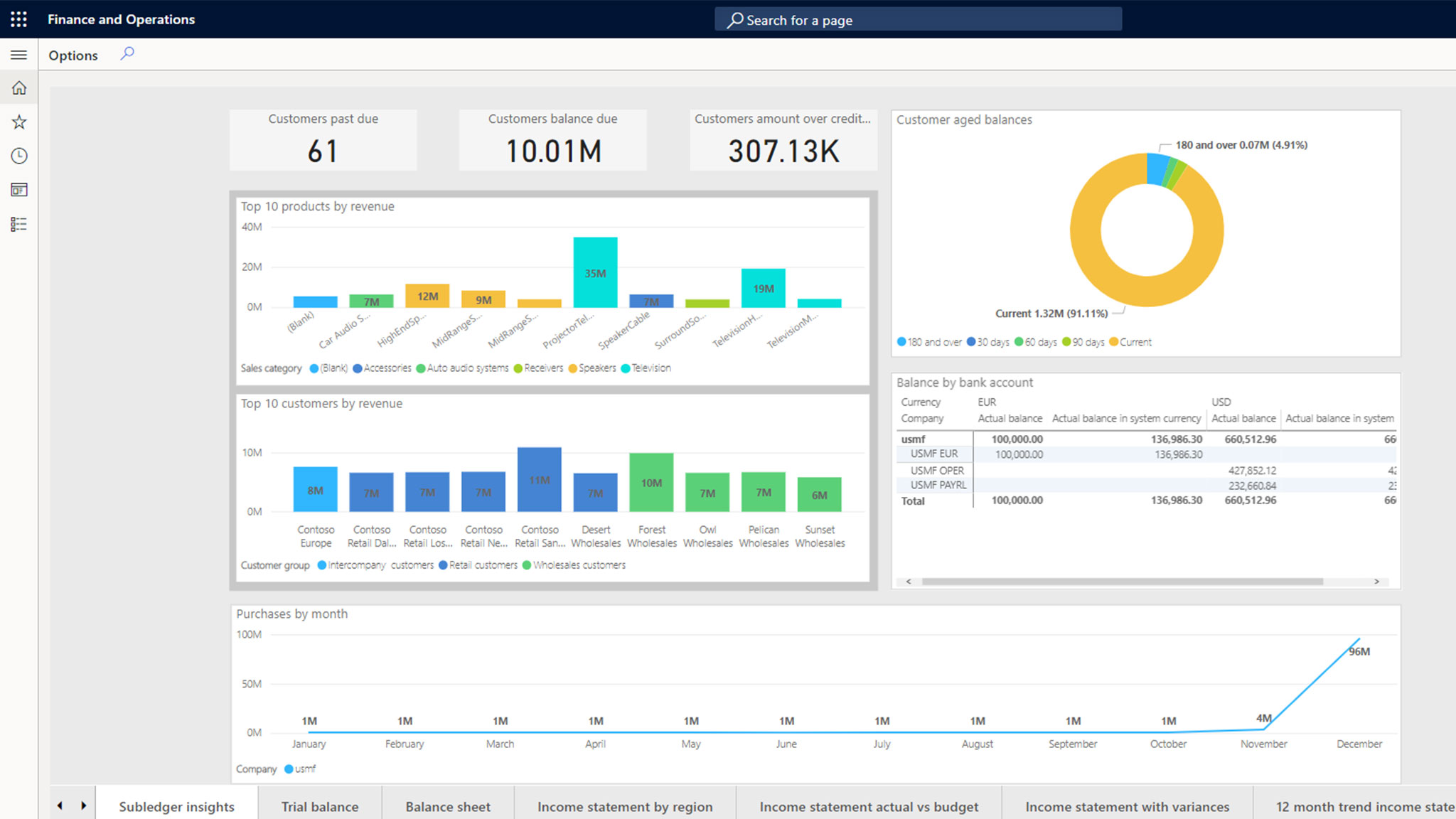Open the Favorites star icon
Image resolution: width=1456 pixels, height=819 pixels.
(x=19, y=122)
